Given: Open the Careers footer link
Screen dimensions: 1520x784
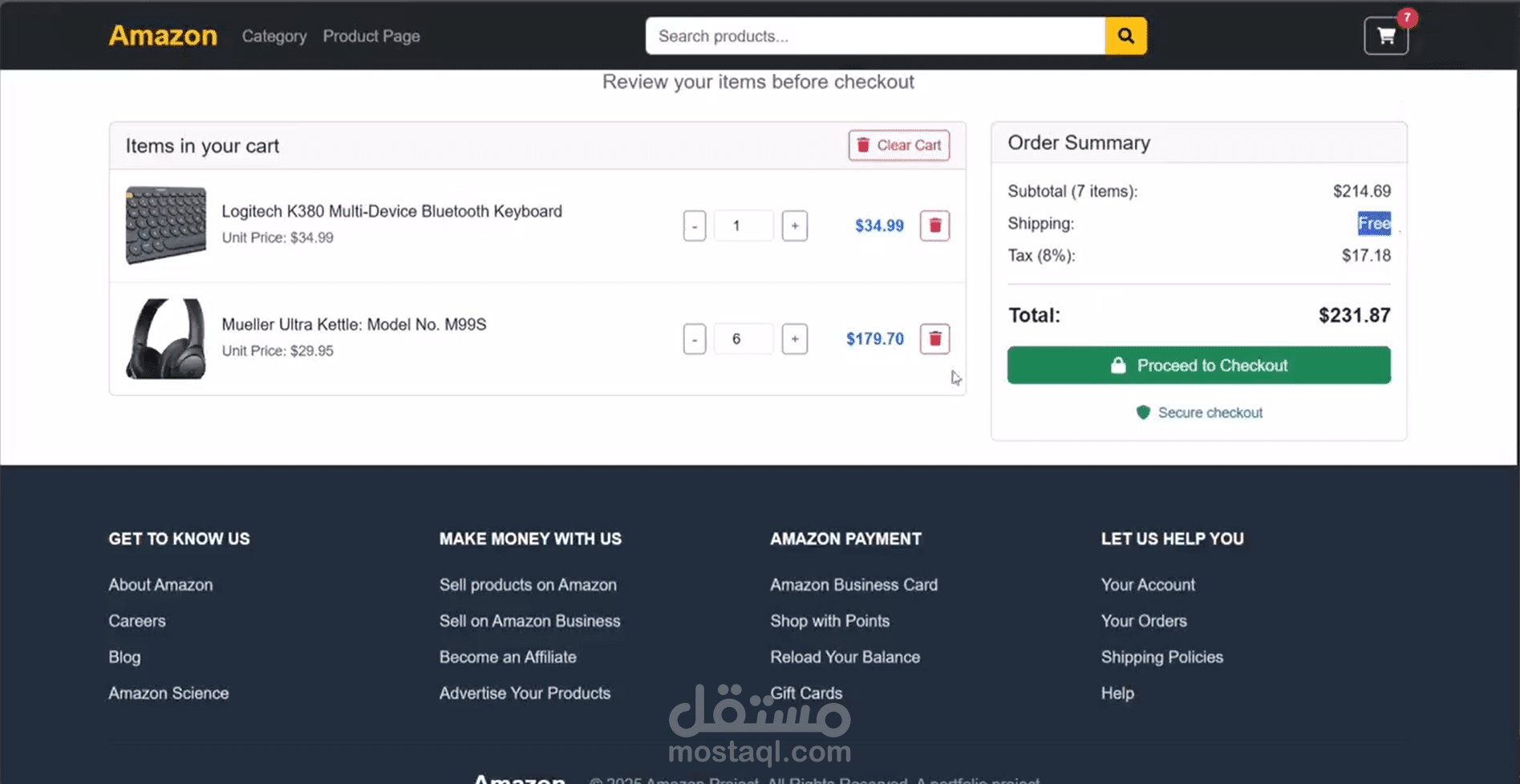Looking at the screenshot, I should click(x=137, y=620).
